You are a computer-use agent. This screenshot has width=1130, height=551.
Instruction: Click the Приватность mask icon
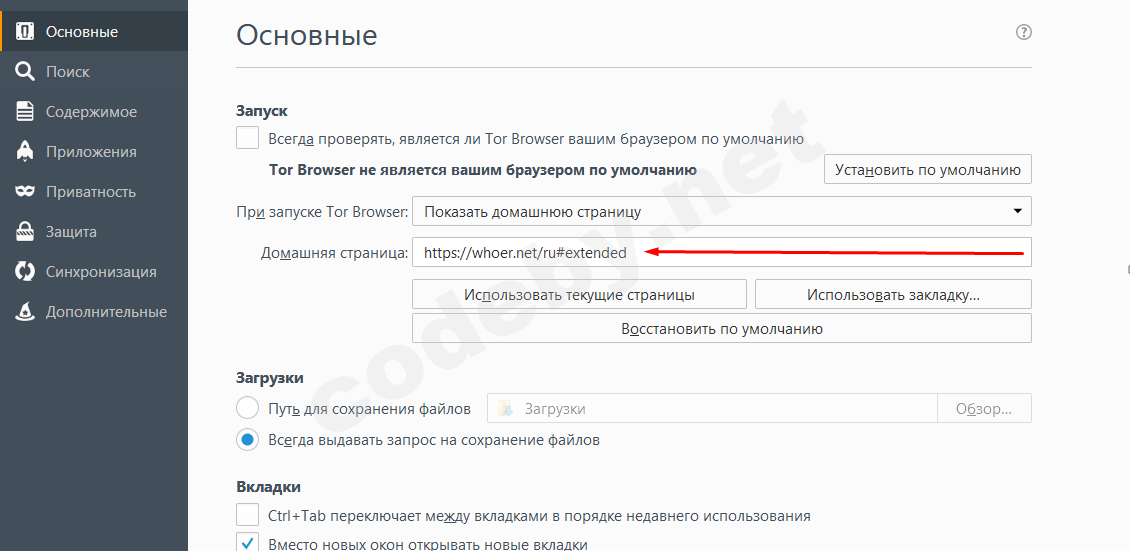point(25,192)
